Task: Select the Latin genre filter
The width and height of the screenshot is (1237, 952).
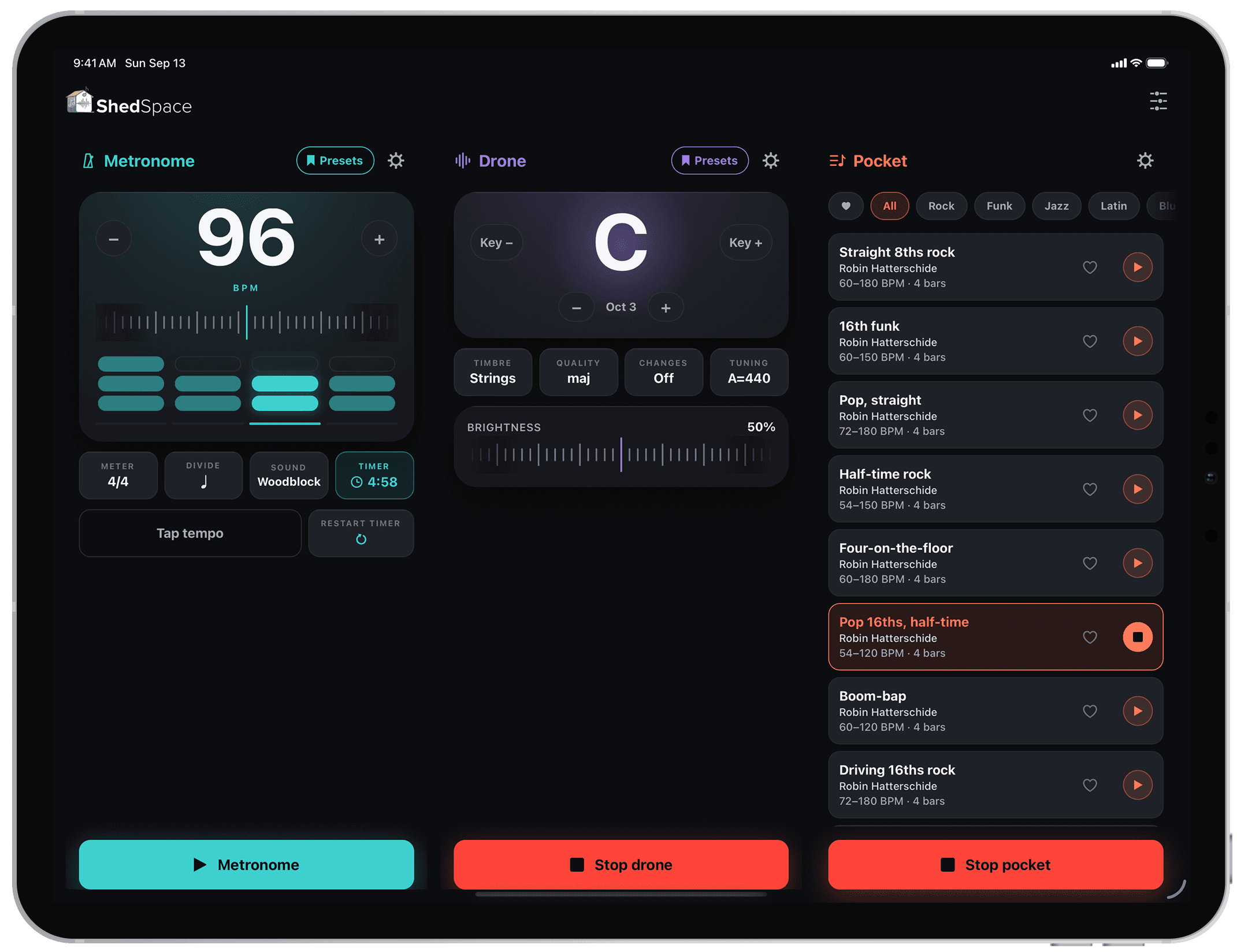Action: pos(1113,206)
